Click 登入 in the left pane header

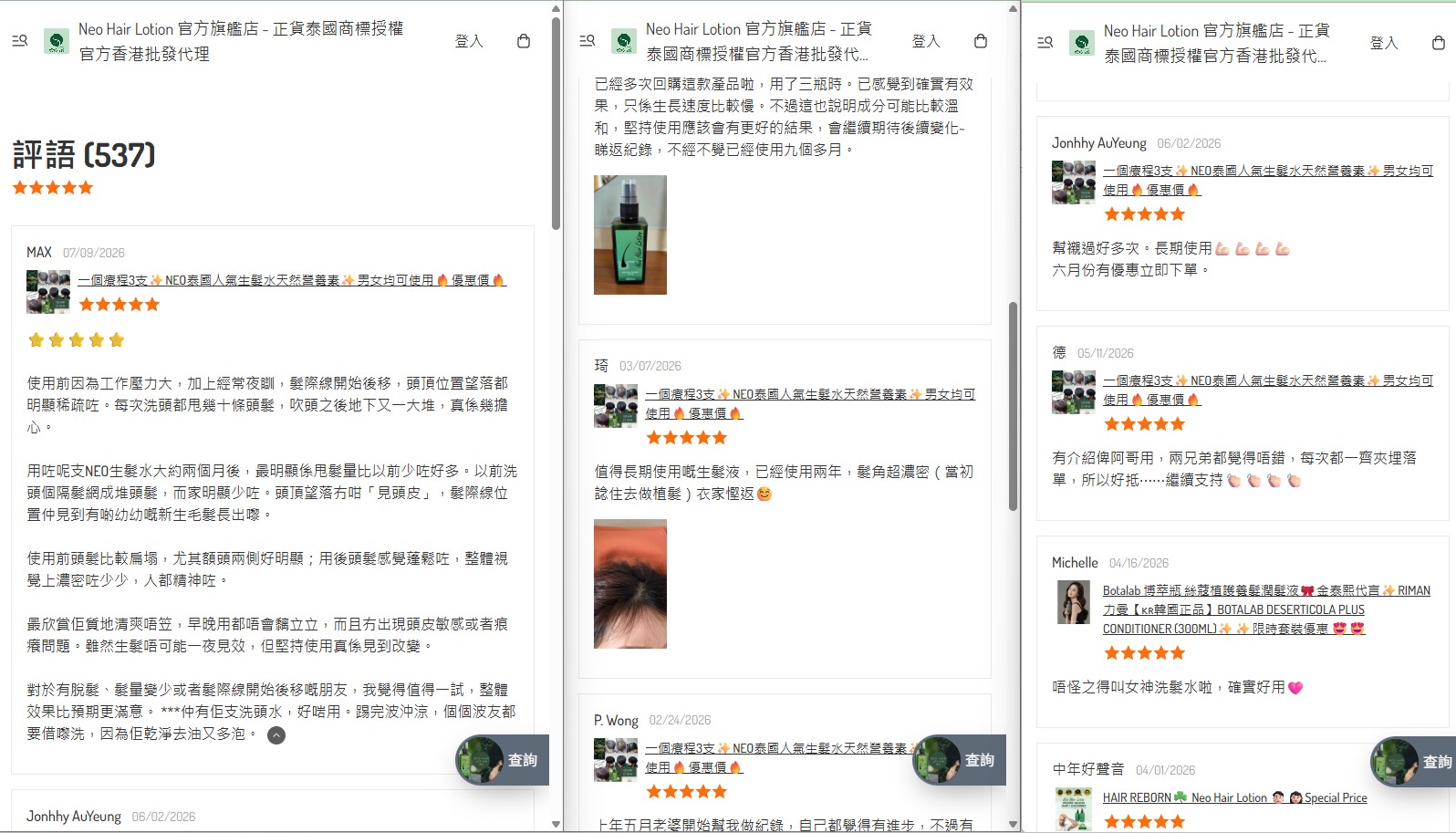tap(469, 41)
